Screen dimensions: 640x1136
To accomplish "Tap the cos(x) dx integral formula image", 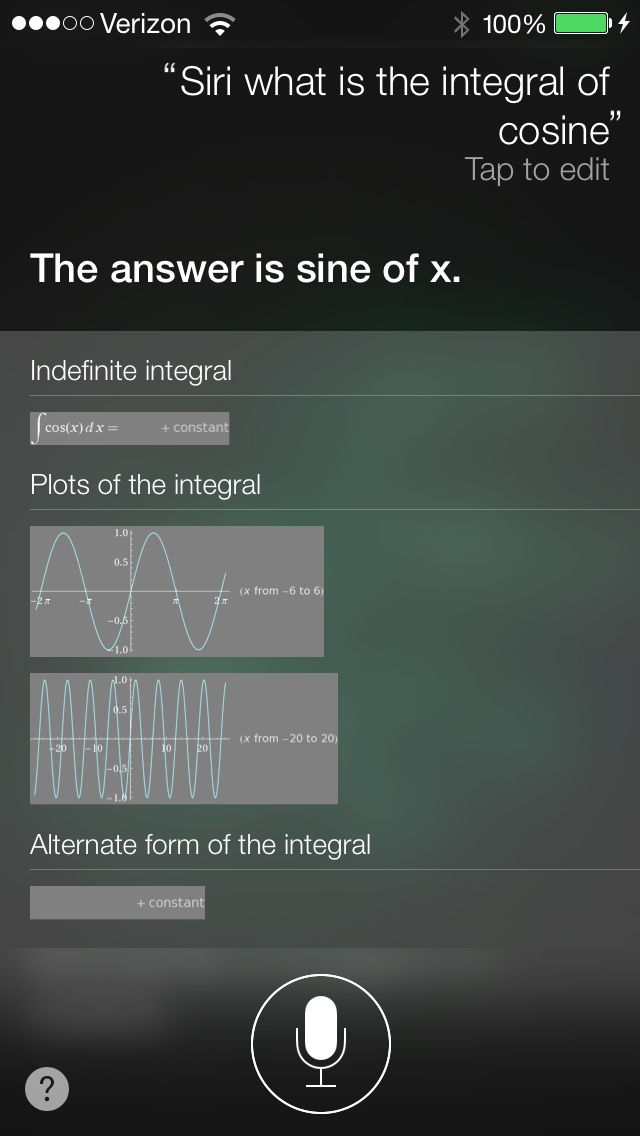I will click(129, 427).
